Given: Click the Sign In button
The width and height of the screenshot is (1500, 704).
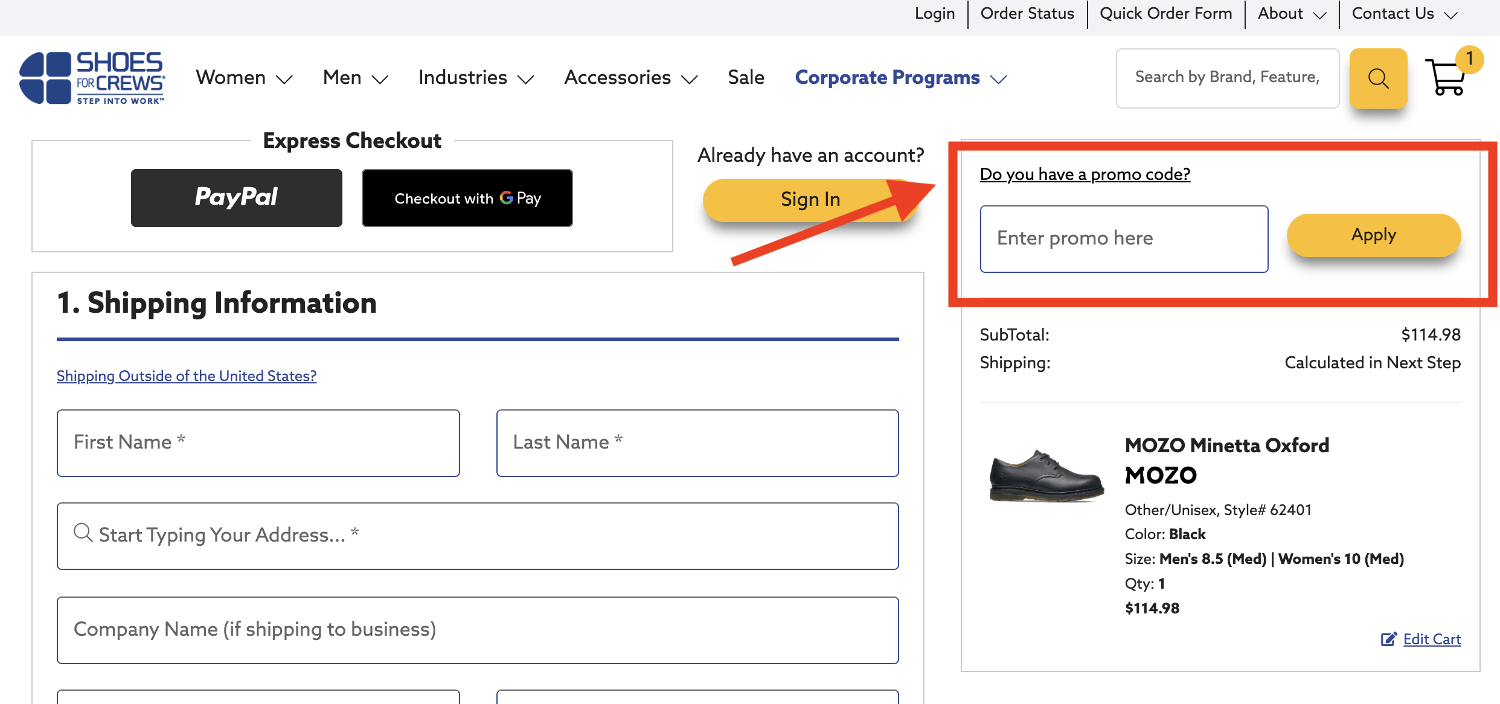Looking at the screenshot, I should (810, 200).
